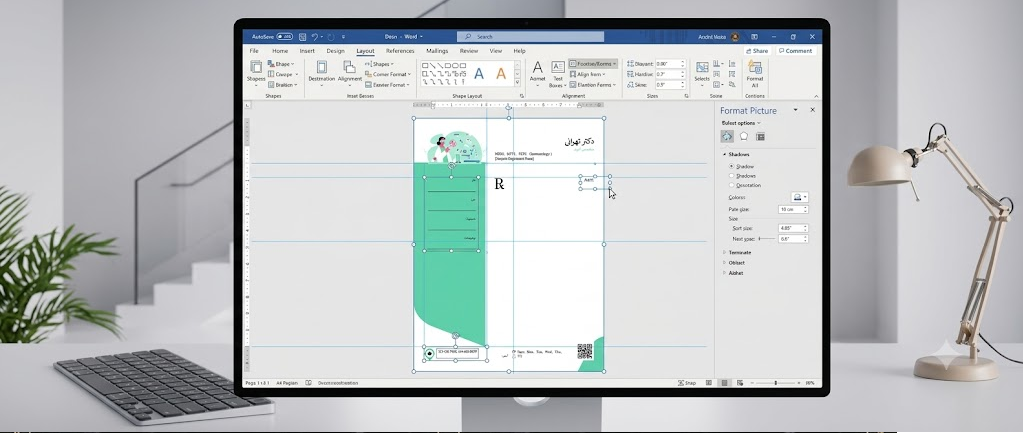1023x433 pixels.
Task: Select the Shadows radio option
Action: (x=731, y=175)
